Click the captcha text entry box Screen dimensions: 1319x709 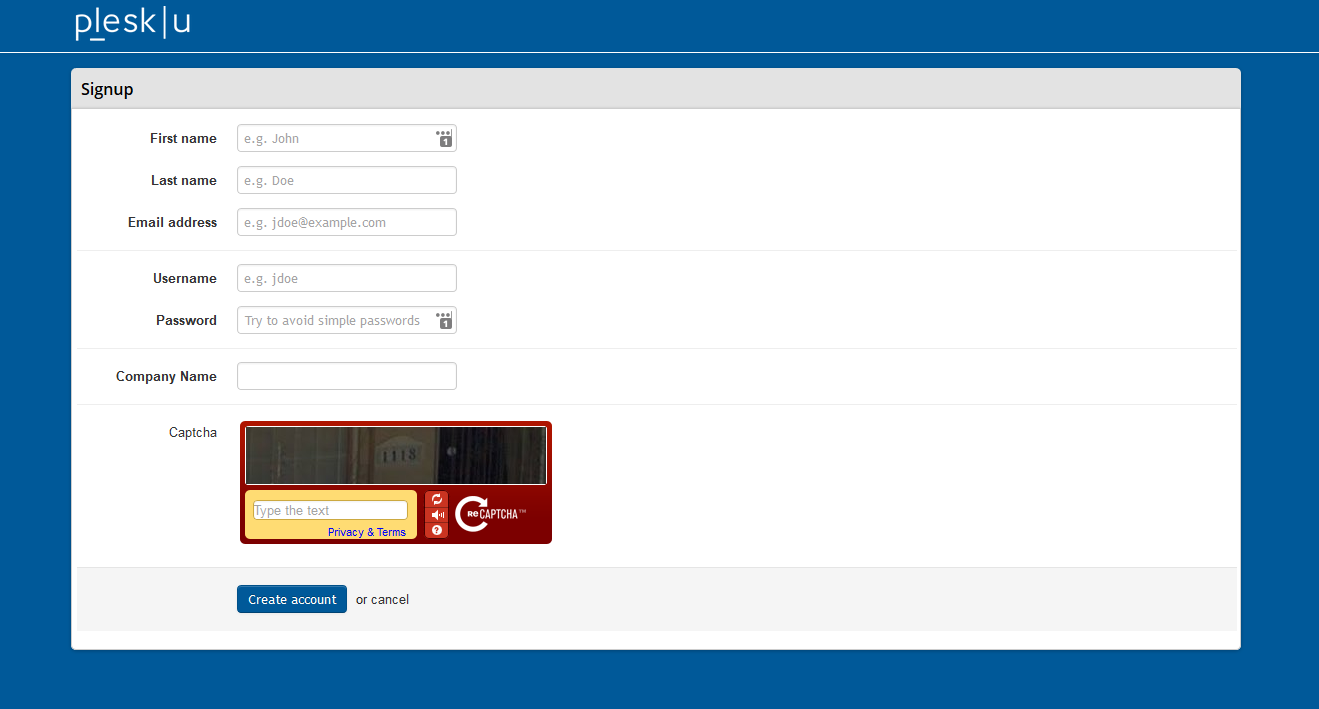tap(330, 510)
